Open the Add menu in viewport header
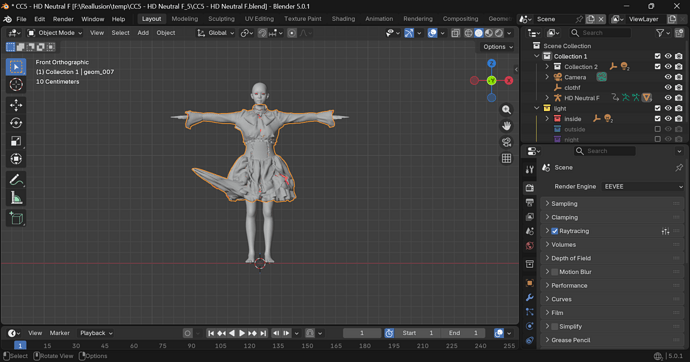690x362 pixels. point(143,33)
